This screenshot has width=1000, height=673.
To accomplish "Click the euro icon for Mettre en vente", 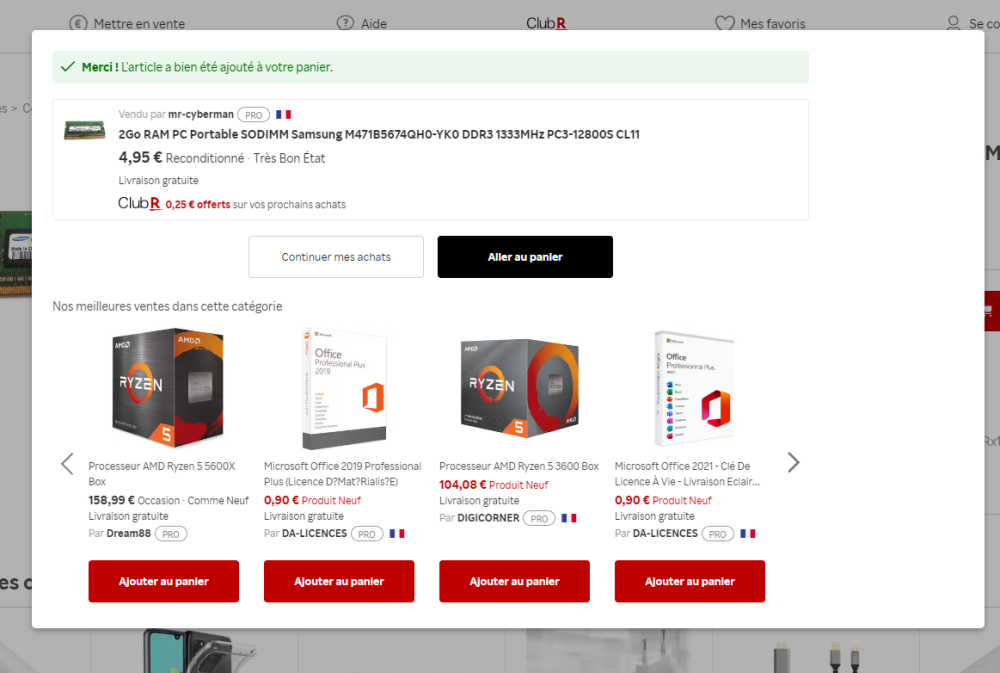I will point(78,24).
